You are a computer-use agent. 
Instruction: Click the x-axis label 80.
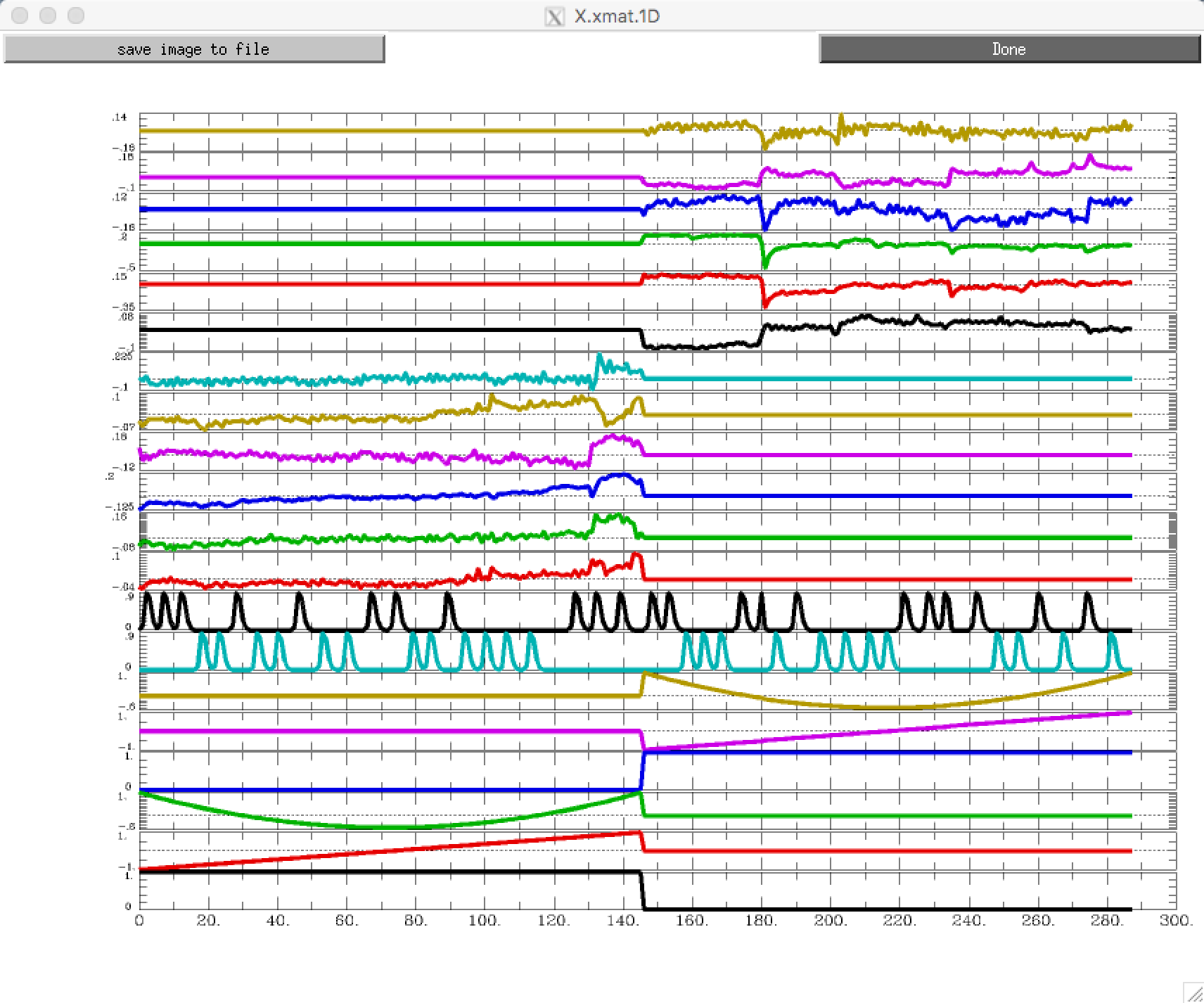416,920
